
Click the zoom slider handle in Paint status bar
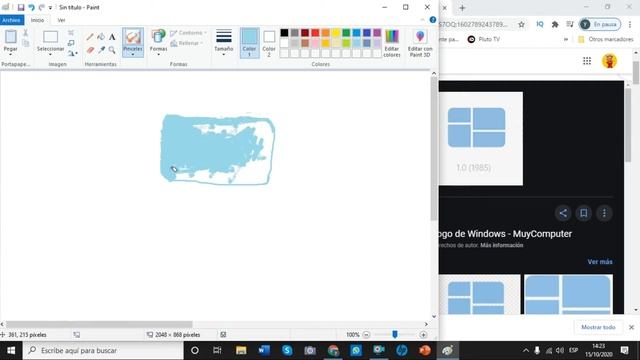pyautogui.click(x=395, y=335)
